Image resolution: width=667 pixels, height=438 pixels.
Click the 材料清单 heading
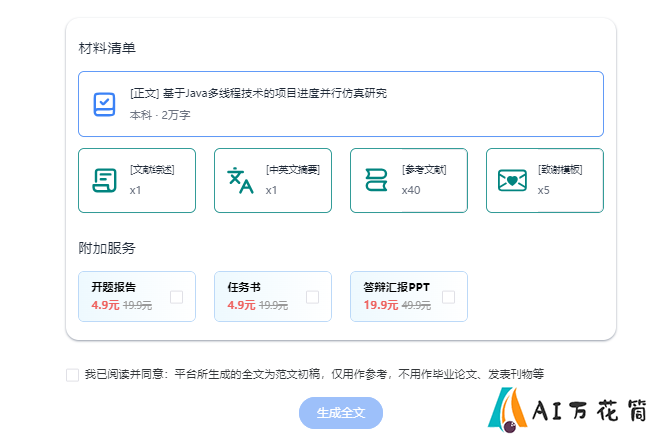[107, 48]
